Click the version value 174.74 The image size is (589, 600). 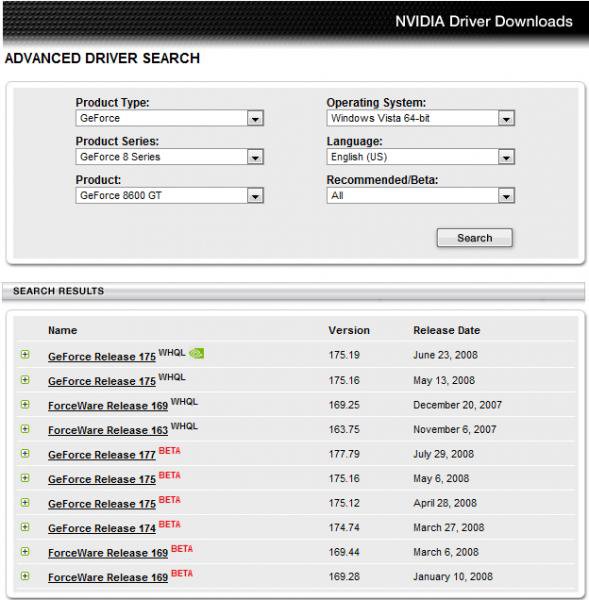click(x=344, y=528)
